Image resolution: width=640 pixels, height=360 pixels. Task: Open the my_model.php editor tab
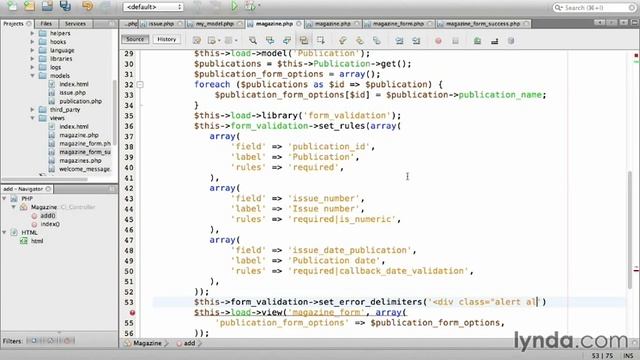tap(215, 24)
